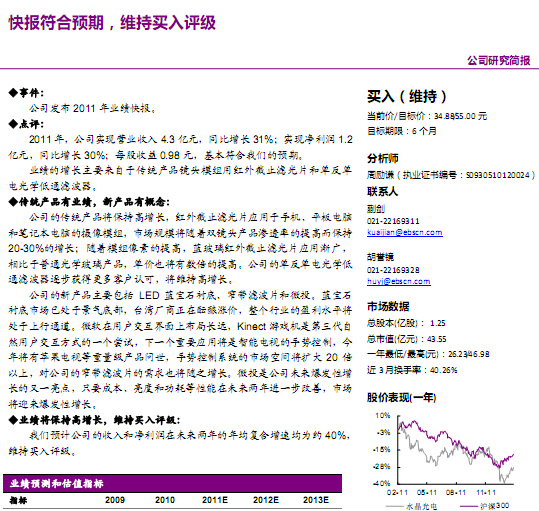
Task: Open the huyj@ebscn.com email link
Action: 398,281
